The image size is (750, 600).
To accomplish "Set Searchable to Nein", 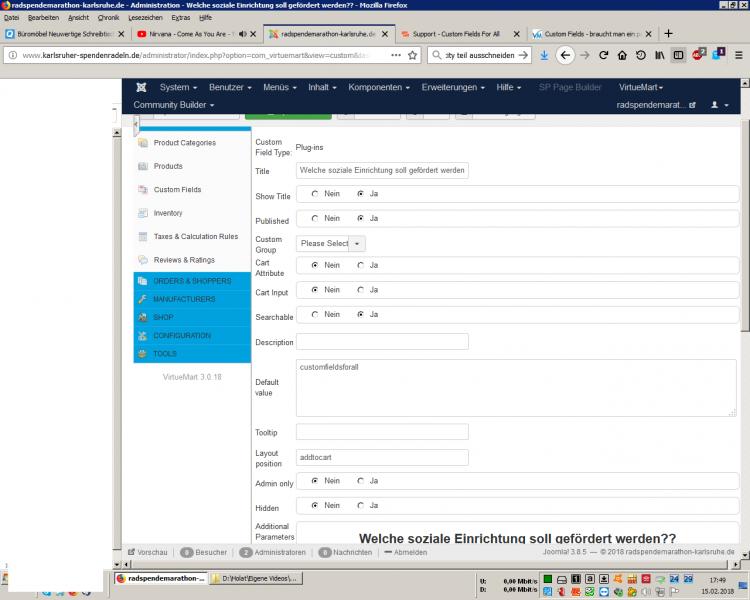I will (x=316, y=314).
